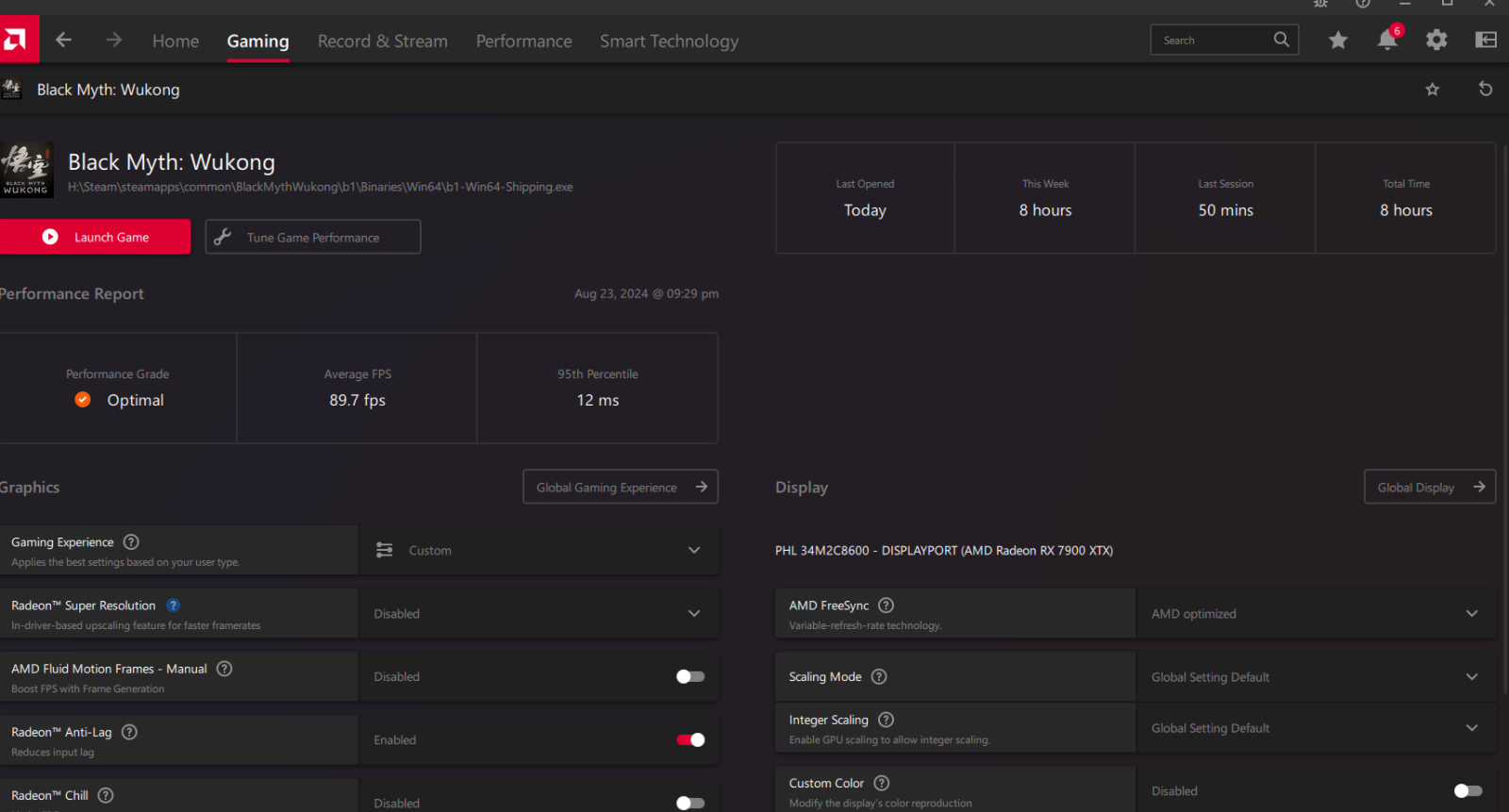Screen dimensions: 1509x812
Task: Switch to the Gaming tab
Action: (257, 41)
